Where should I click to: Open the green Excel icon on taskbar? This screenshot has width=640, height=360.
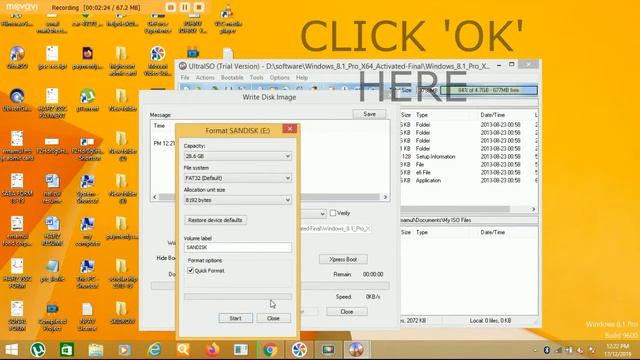(67, 350)
